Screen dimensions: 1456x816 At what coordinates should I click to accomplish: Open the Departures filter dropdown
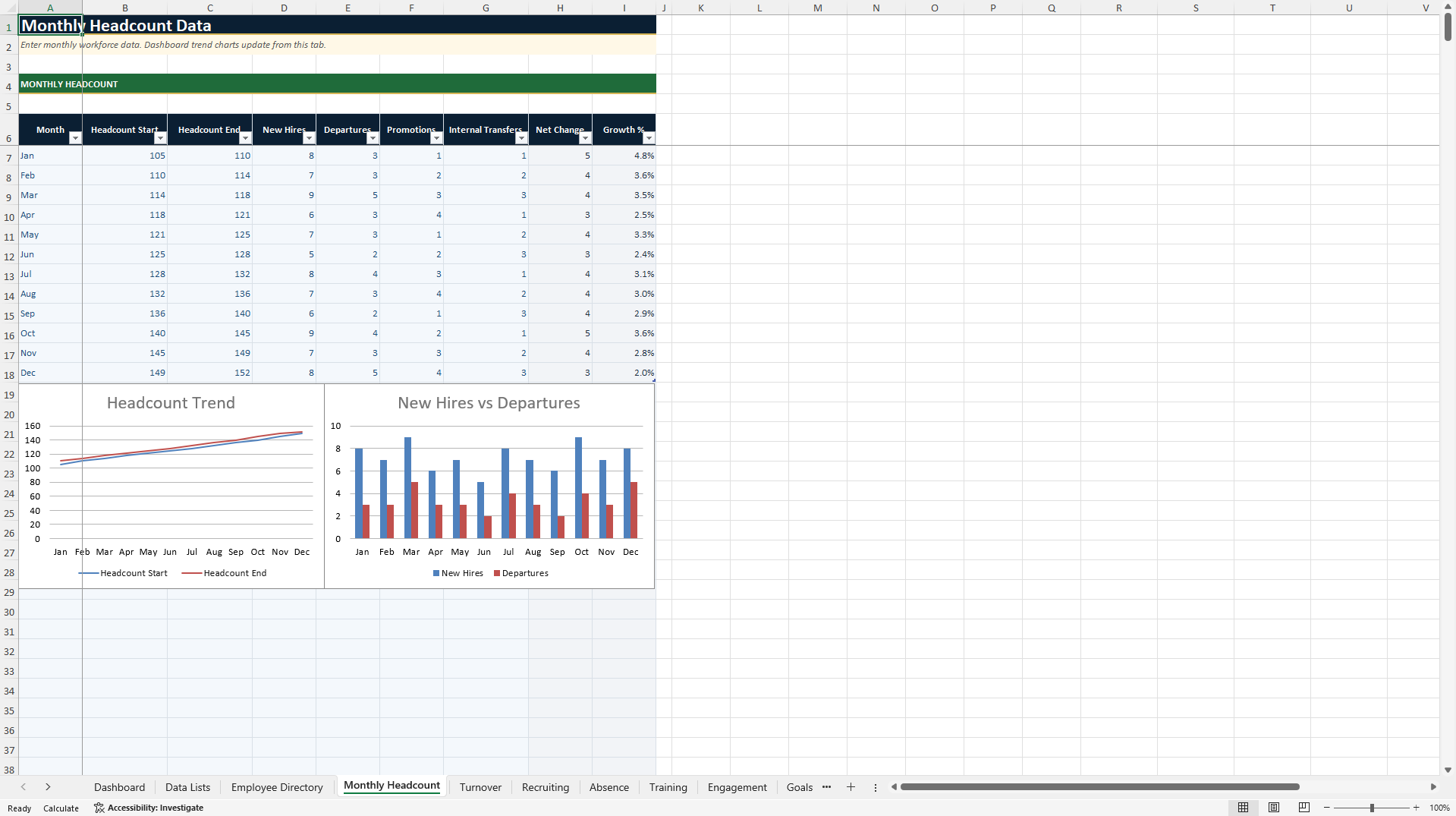[x=373, y=138]
